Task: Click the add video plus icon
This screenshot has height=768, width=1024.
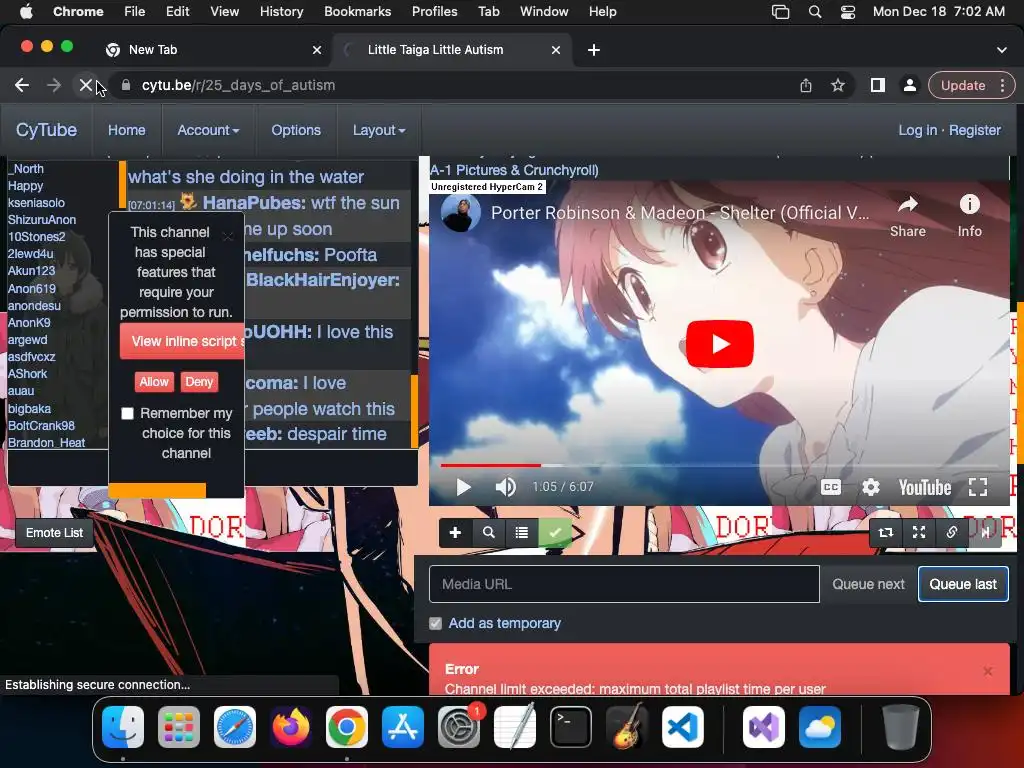Action: pos(455,533)
